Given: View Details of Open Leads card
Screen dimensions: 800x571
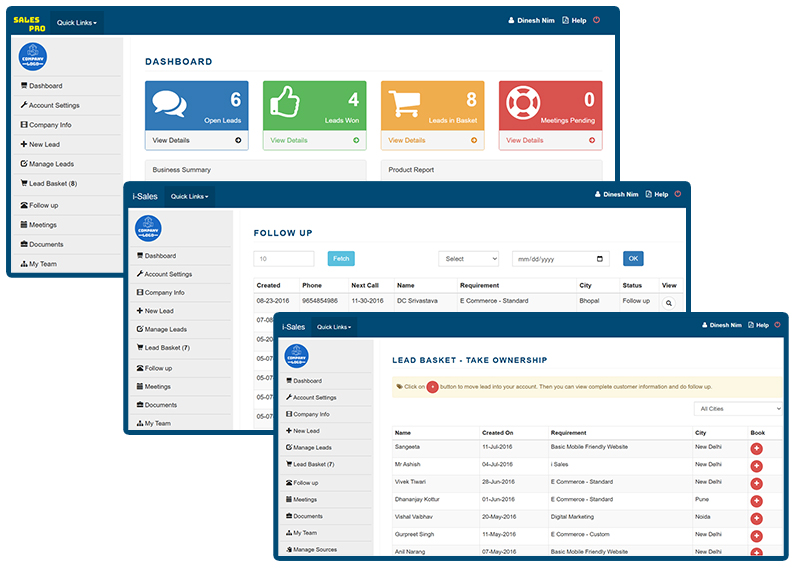Looking at the screenshot, I should point(171,140).
